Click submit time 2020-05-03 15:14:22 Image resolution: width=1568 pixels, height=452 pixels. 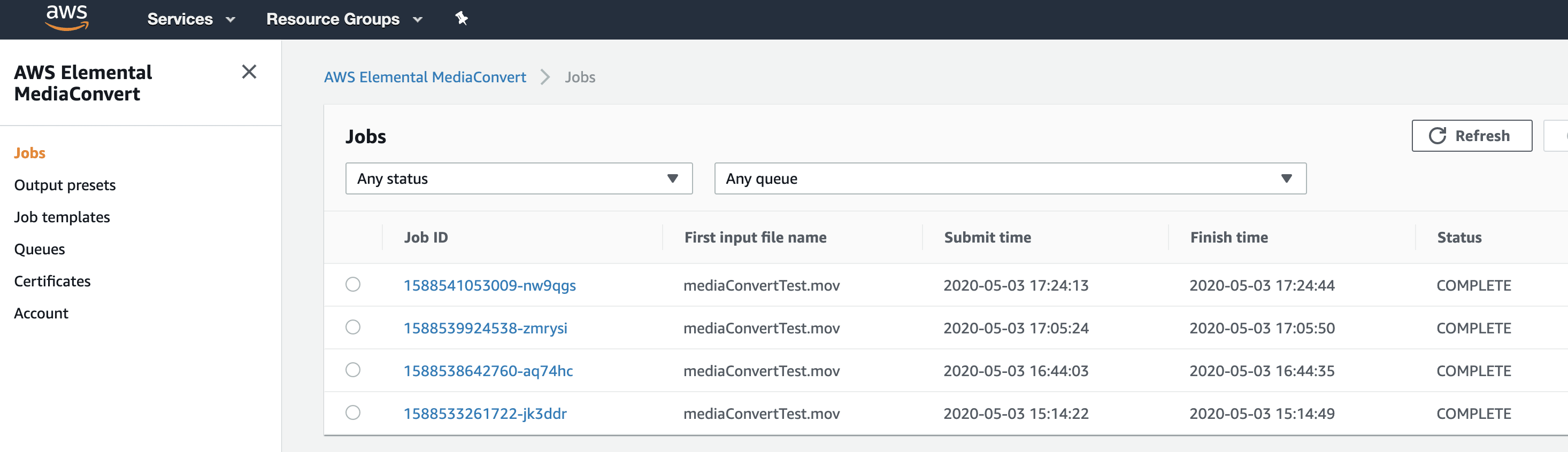tap(1016, 413)
